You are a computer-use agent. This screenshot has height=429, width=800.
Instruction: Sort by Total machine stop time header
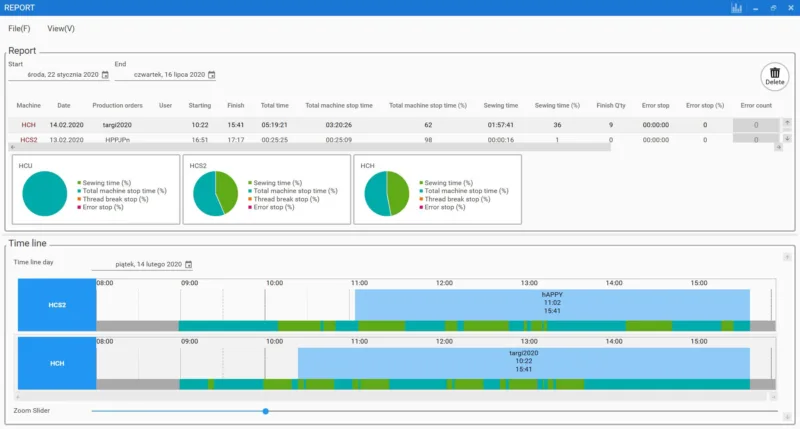tap(339, 106)
